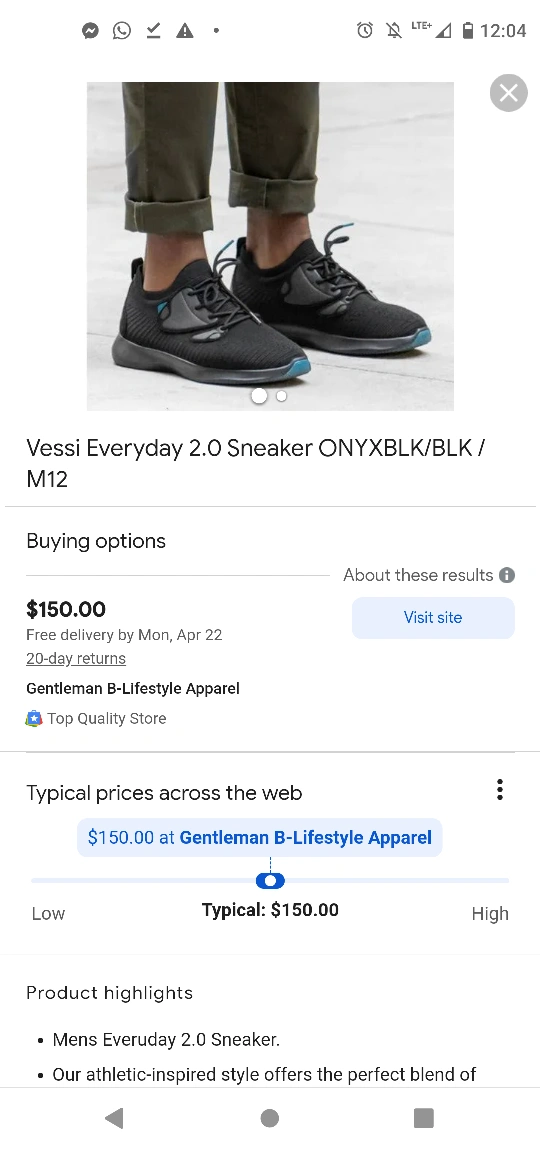540x1150 pixels.
Task: Close the product detail overlay
Action: 508,93
